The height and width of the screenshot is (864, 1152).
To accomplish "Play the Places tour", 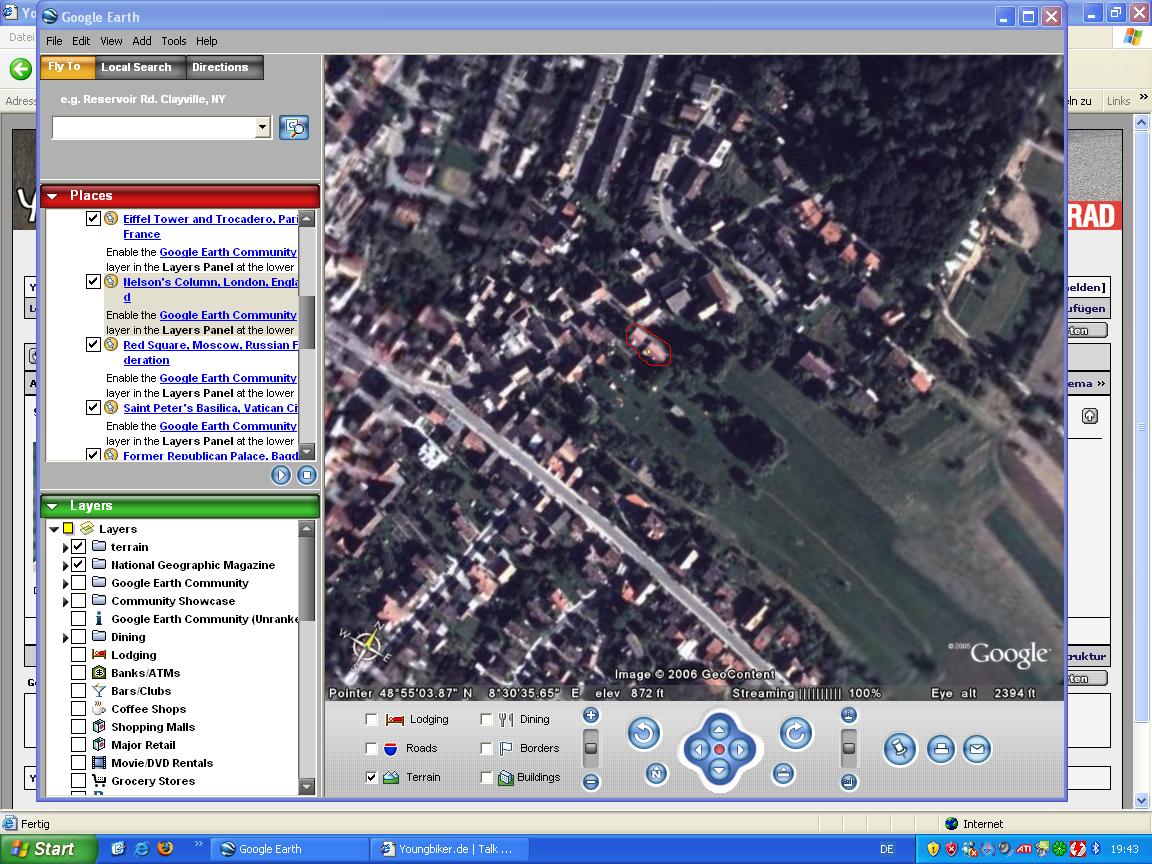I will [281, 475].
